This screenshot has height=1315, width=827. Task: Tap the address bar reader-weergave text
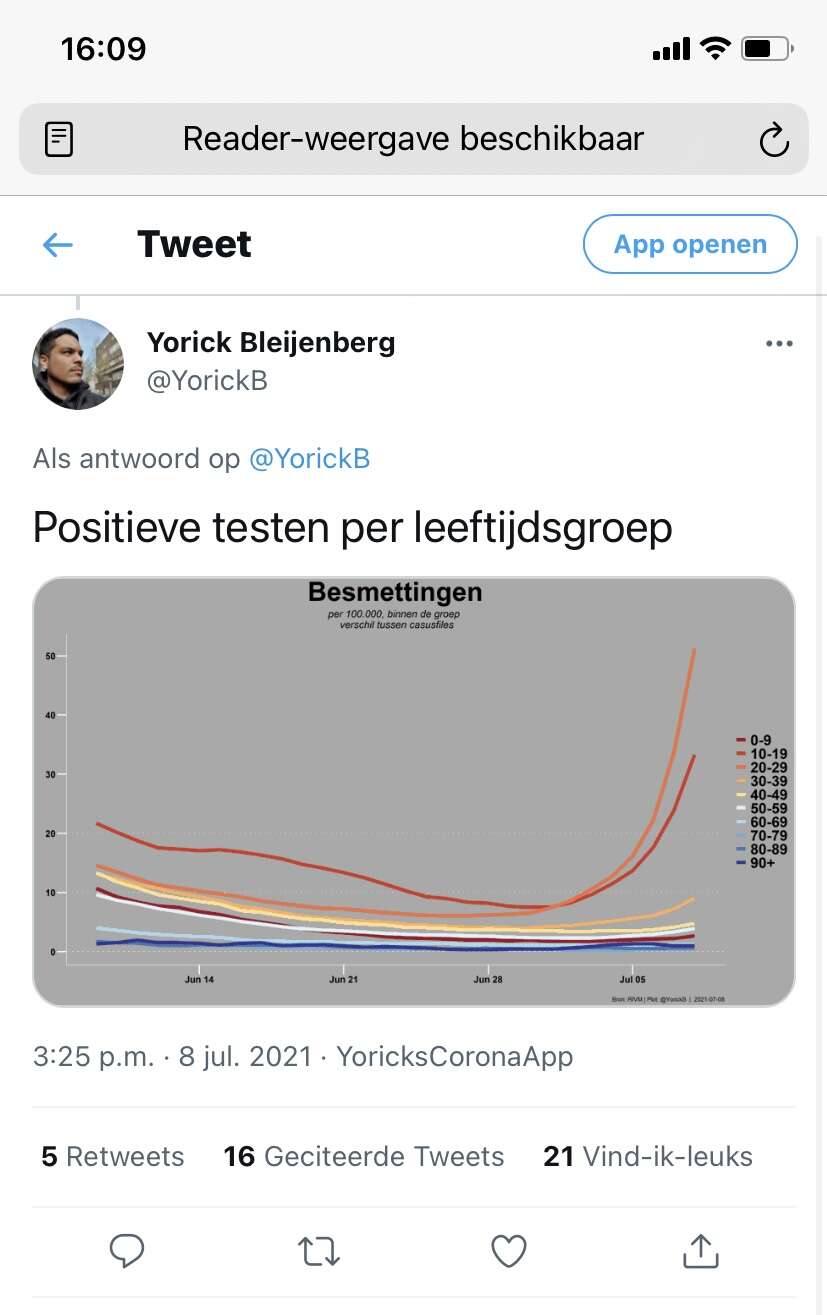tap(413, 139)
